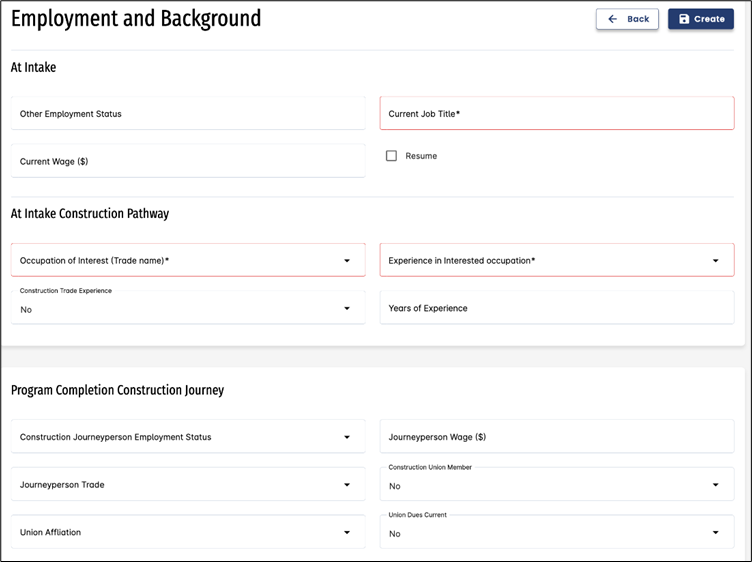Image resolution: width=752 pixels, height=562 pixels.
Task: Click the Create button
Action: (x=701, y=19)
